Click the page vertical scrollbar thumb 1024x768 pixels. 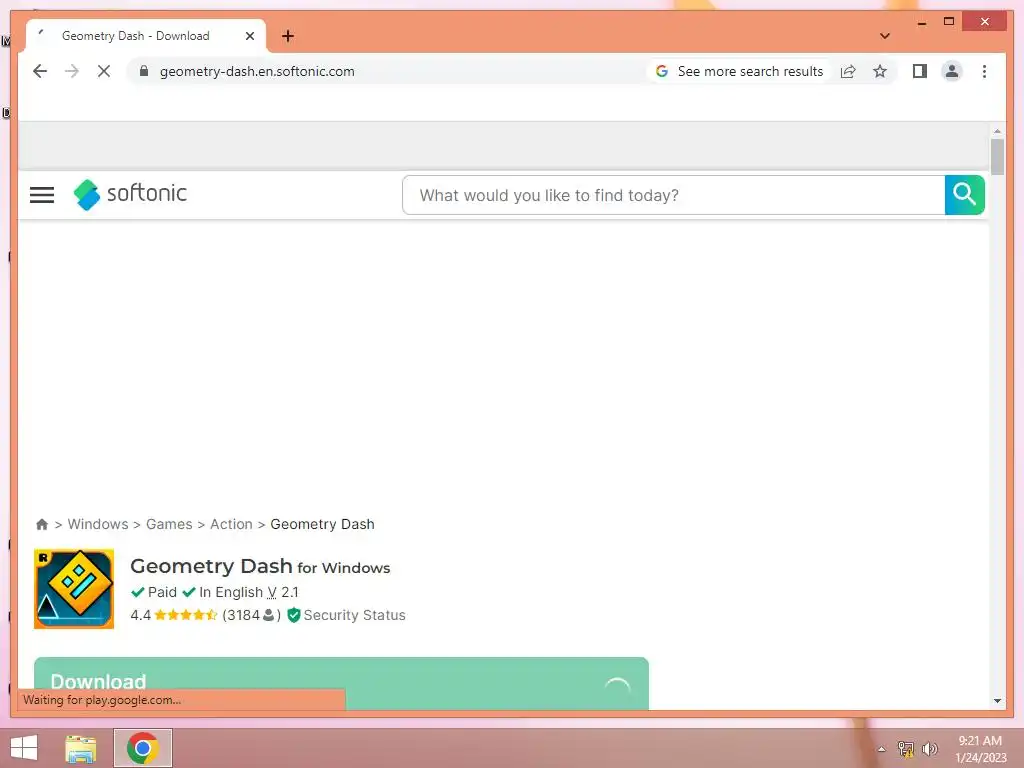click(x=997, y=157)
